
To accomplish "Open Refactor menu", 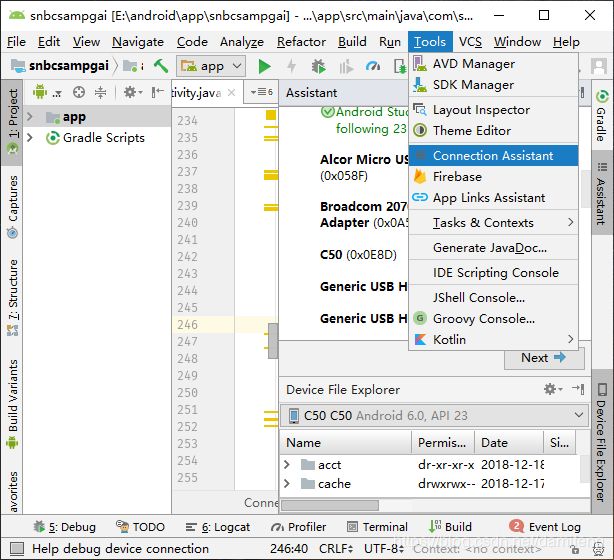I will point(301,42).
